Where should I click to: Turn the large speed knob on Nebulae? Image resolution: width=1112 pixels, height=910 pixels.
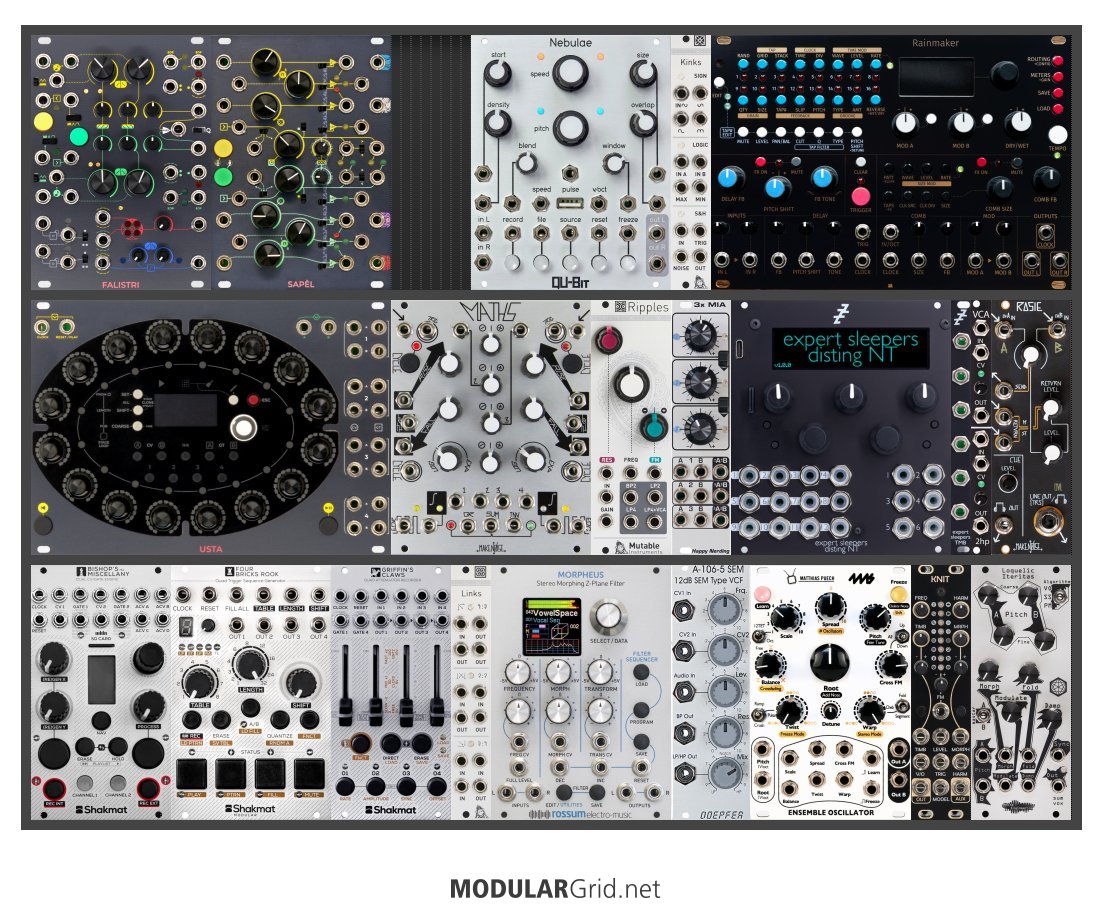(569, 72)
